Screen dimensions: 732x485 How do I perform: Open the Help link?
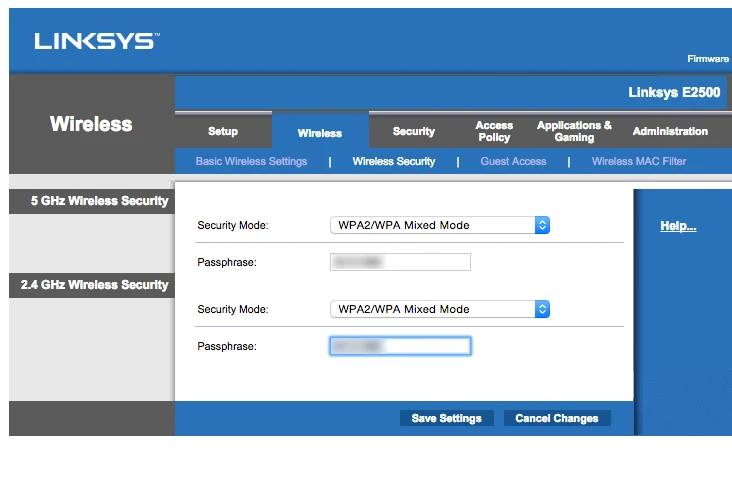678,227
